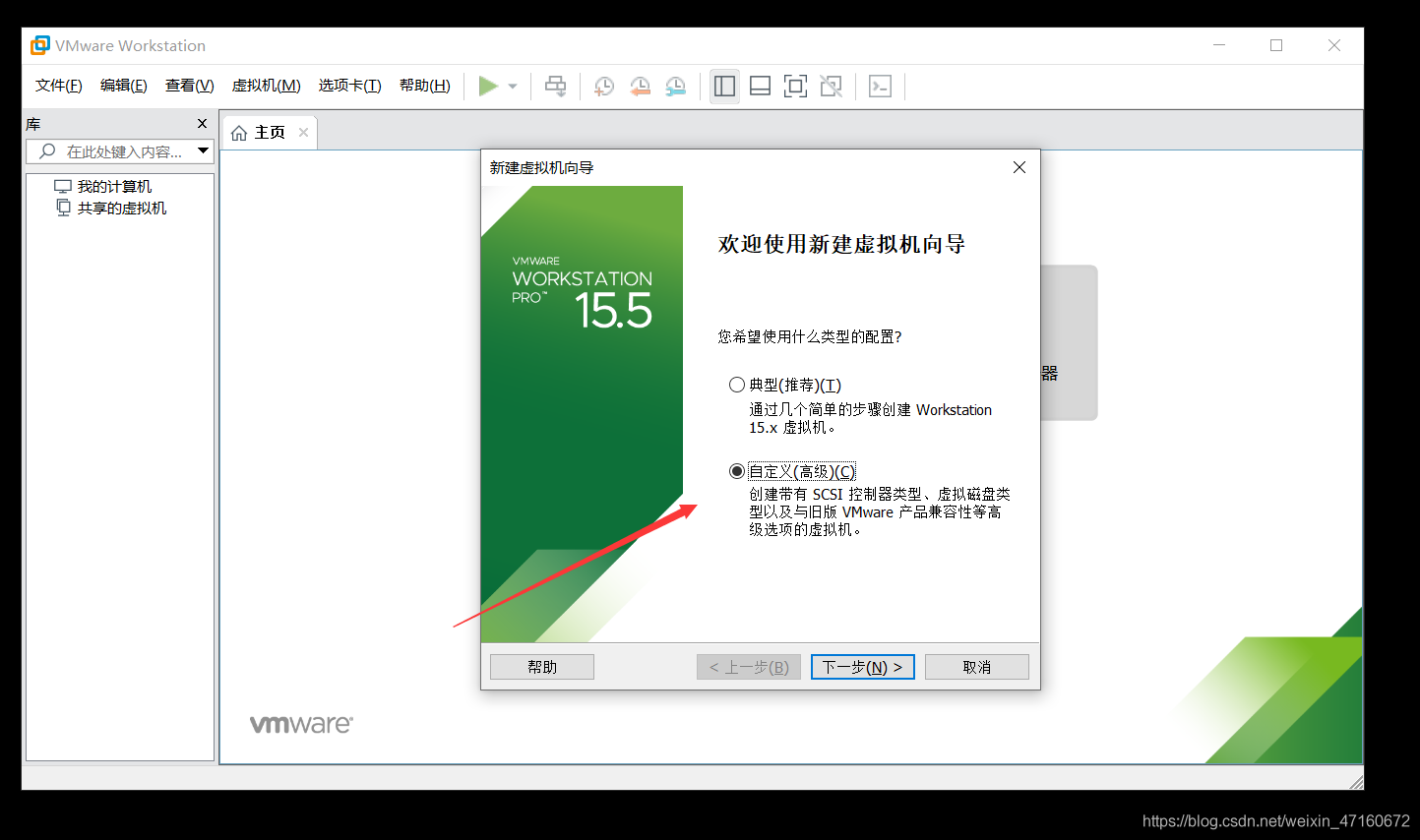Click the Send Ctrl+Alt+Del toolbar icon
The image size is (1420, 840).
(556, 87)
